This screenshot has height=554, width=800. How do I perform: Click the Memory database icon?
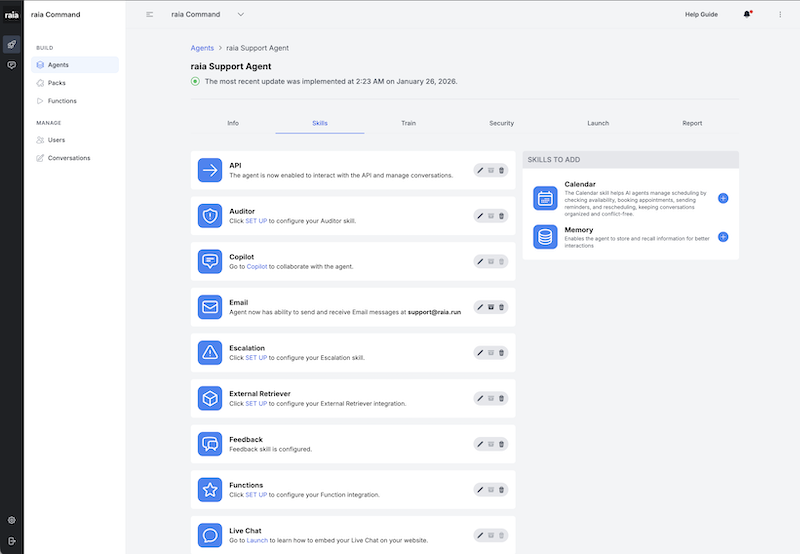545,237
